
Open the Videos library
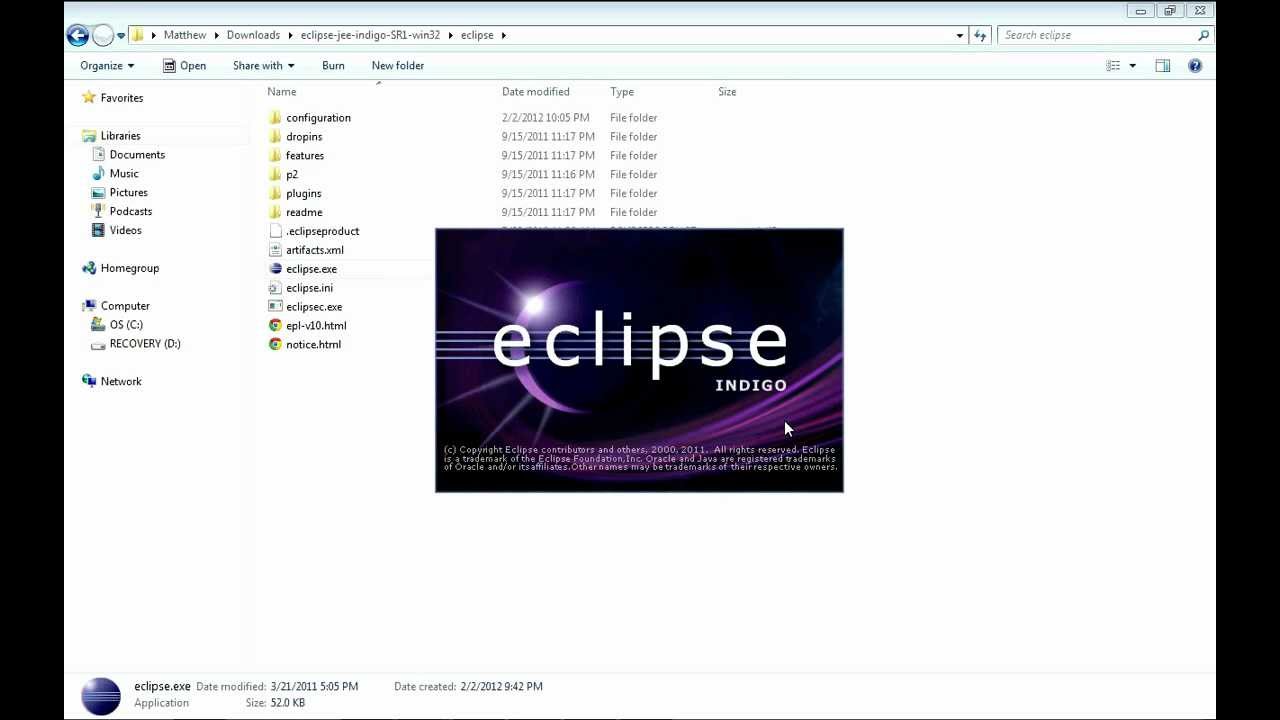click(125, 231)
